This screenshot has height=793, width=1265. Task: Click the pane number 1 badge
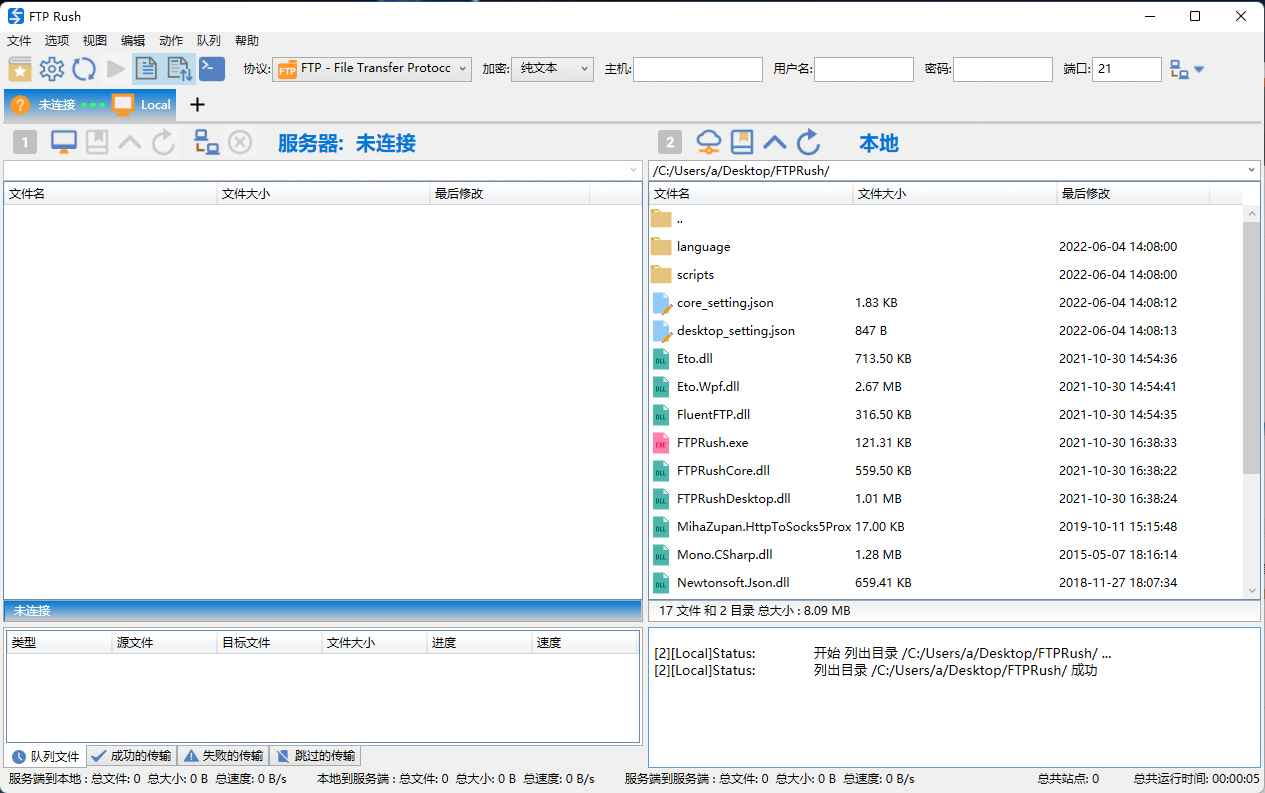(x=25, y=143)
